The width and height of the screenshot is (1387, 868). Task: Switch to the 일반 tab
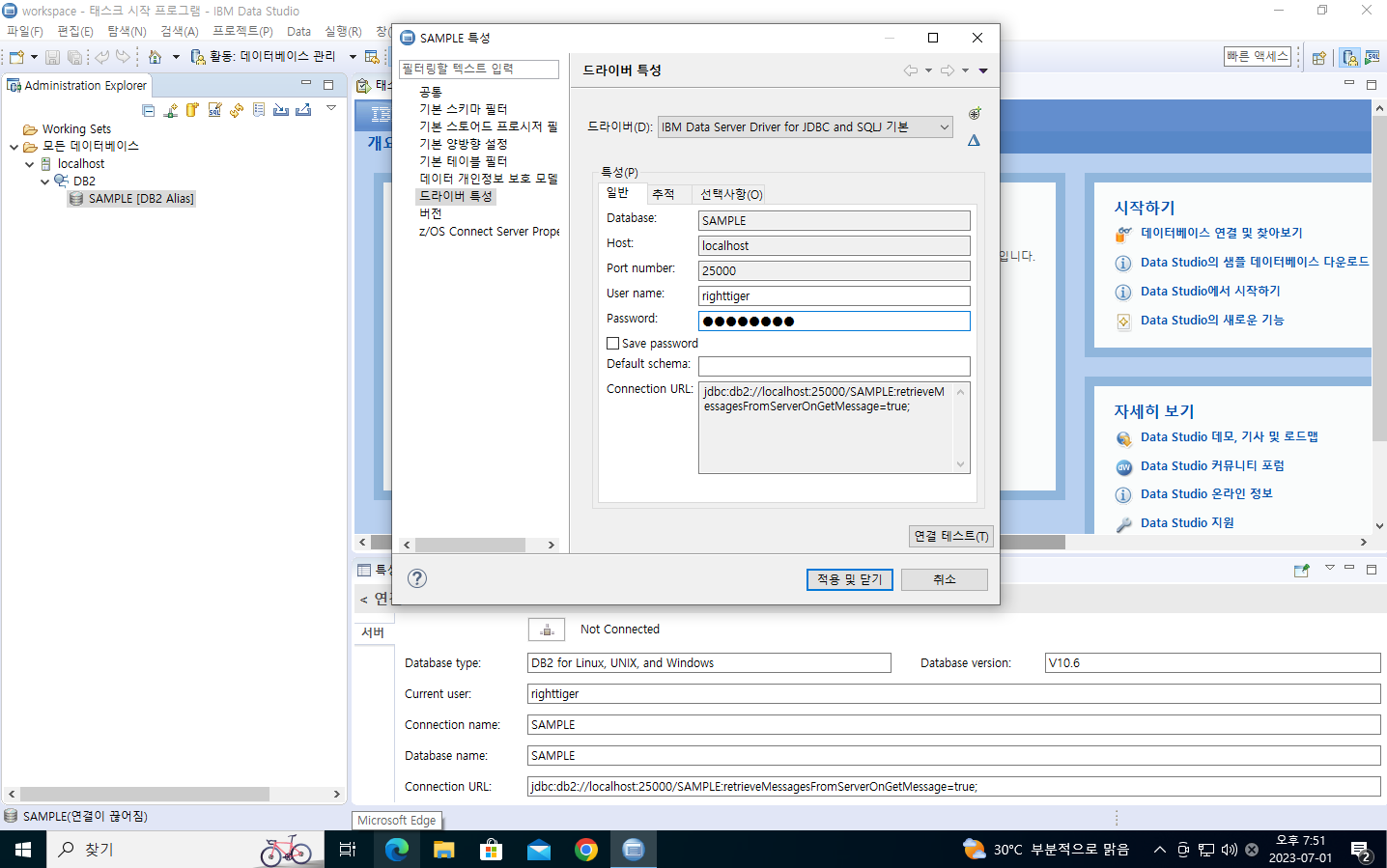pyautogui.click(x=618, y=193)
